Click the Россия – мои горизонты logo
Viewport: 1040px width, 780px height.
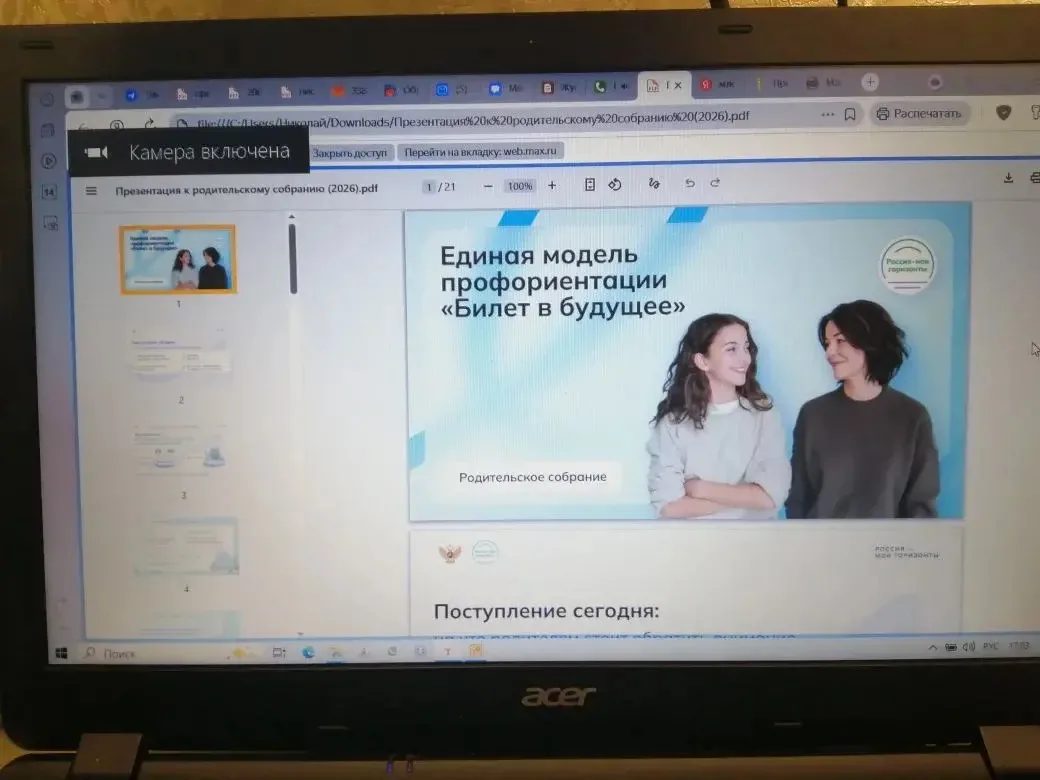[907, 265]
